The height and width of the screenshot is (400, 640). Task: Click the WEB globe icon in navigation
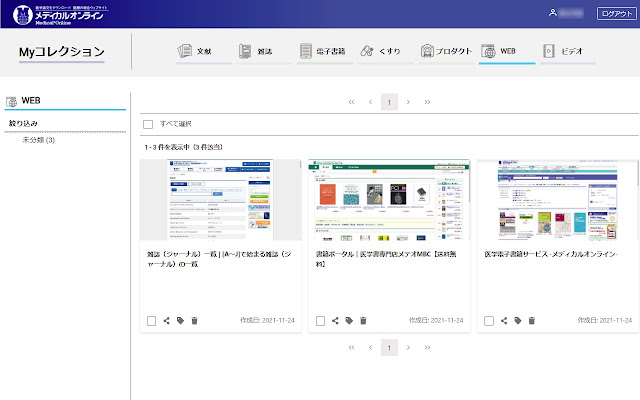(488, 51)
